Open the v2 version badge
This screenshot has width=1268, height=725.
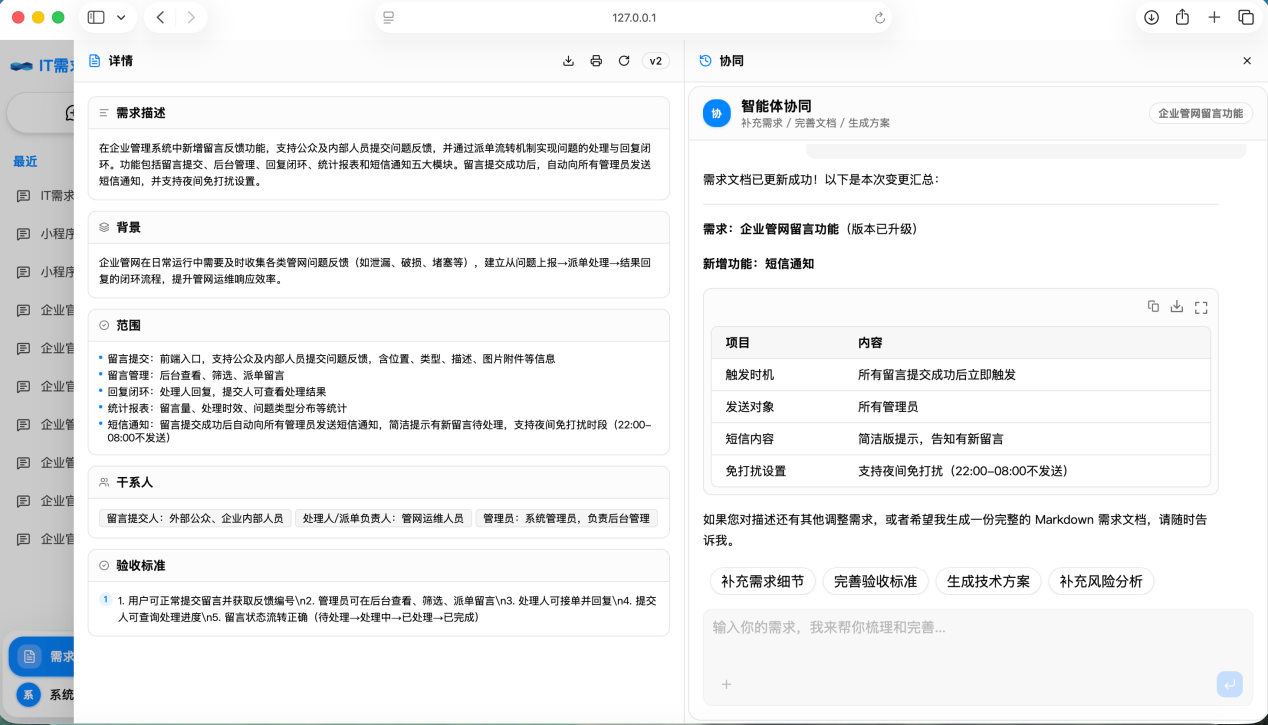pyautogui.click(x=656, y=61)
